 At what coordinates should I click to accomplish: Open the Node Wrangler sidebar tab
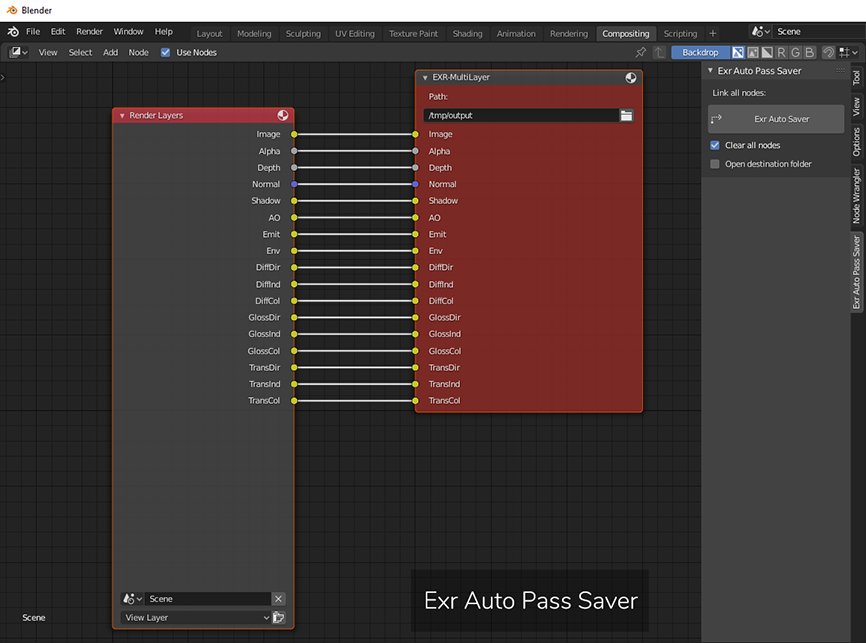click(857, 196)
